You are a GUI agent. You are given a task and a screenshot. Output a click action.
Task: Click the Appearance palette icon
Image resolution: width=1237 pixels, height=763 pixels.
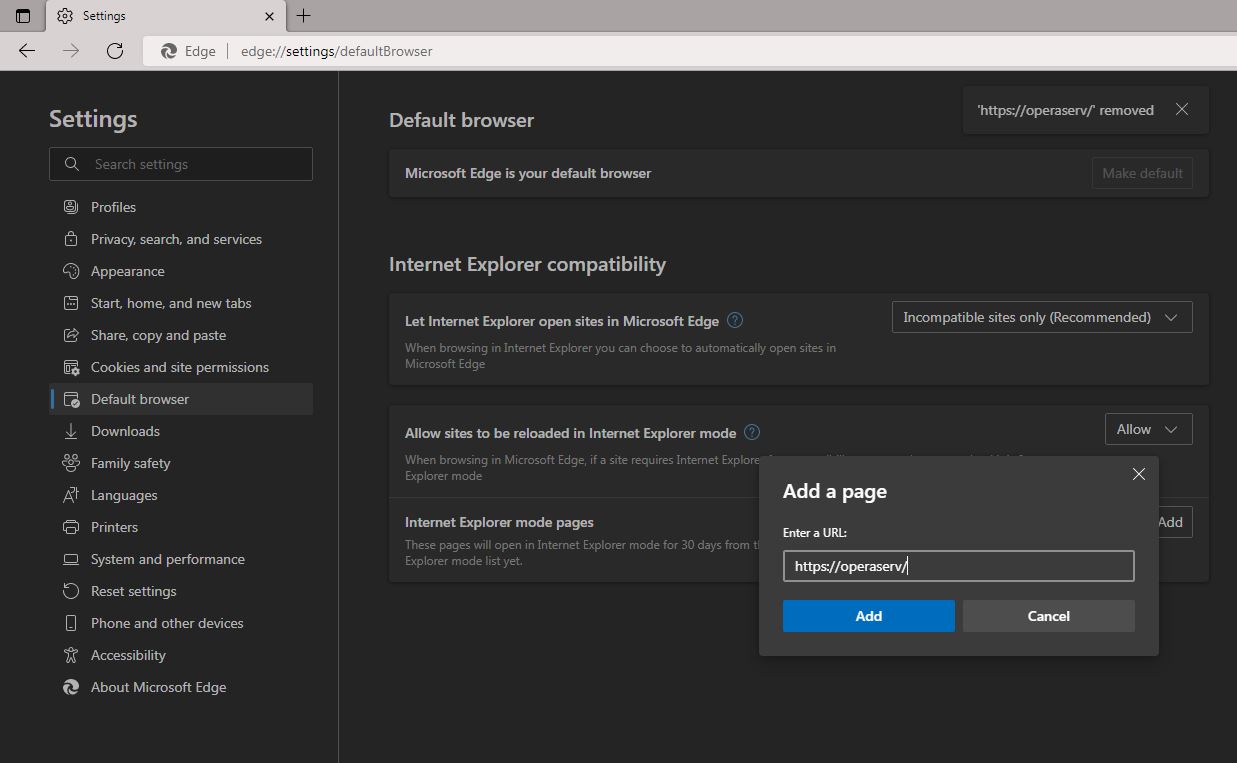pos(71,271)
